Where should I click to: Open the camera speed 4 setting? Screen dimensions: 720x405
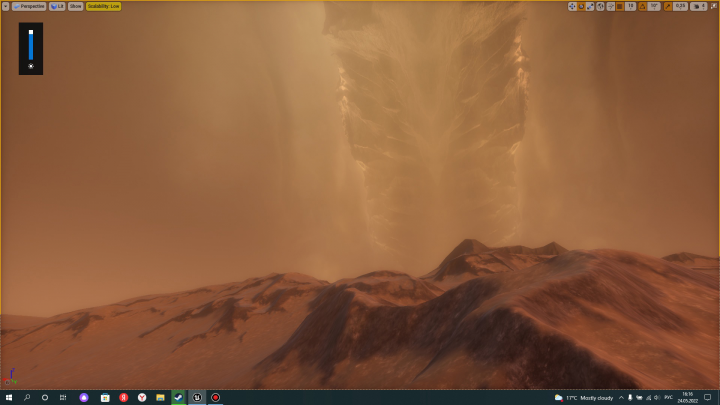pos(698,6)
